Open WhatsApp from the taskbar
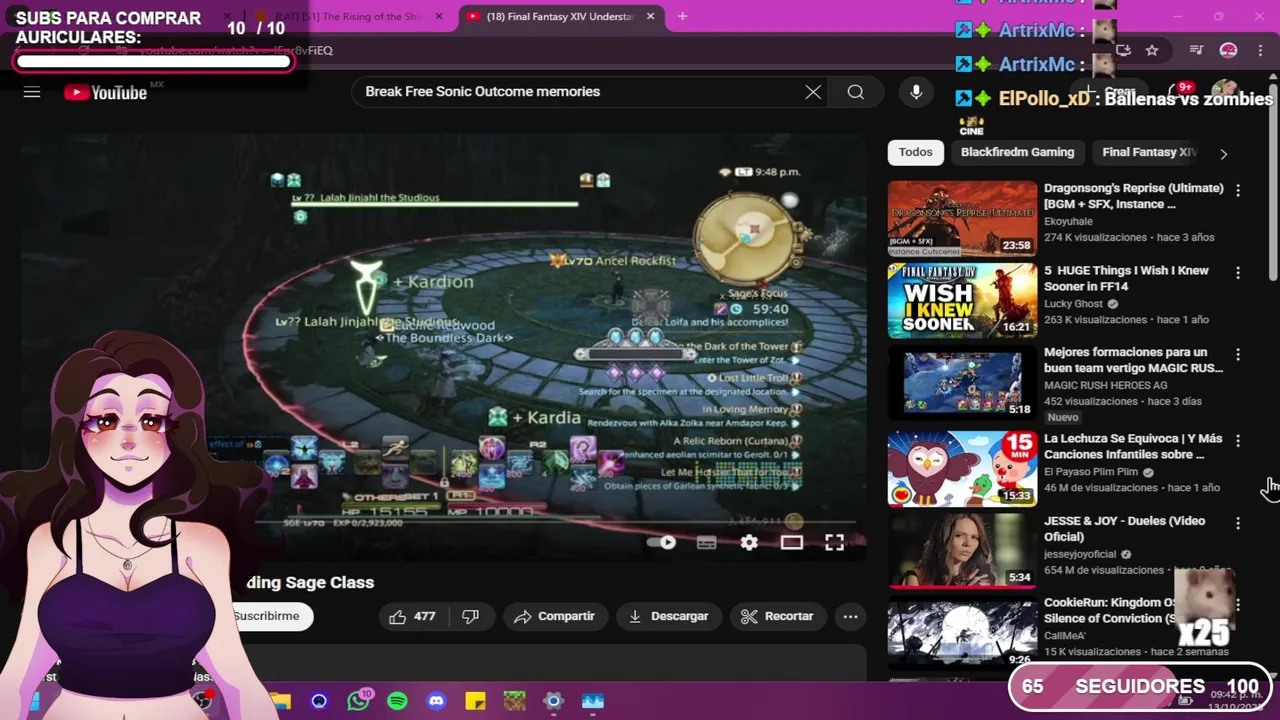Viewport: 1280px width, 720px height. coord(358,701)
